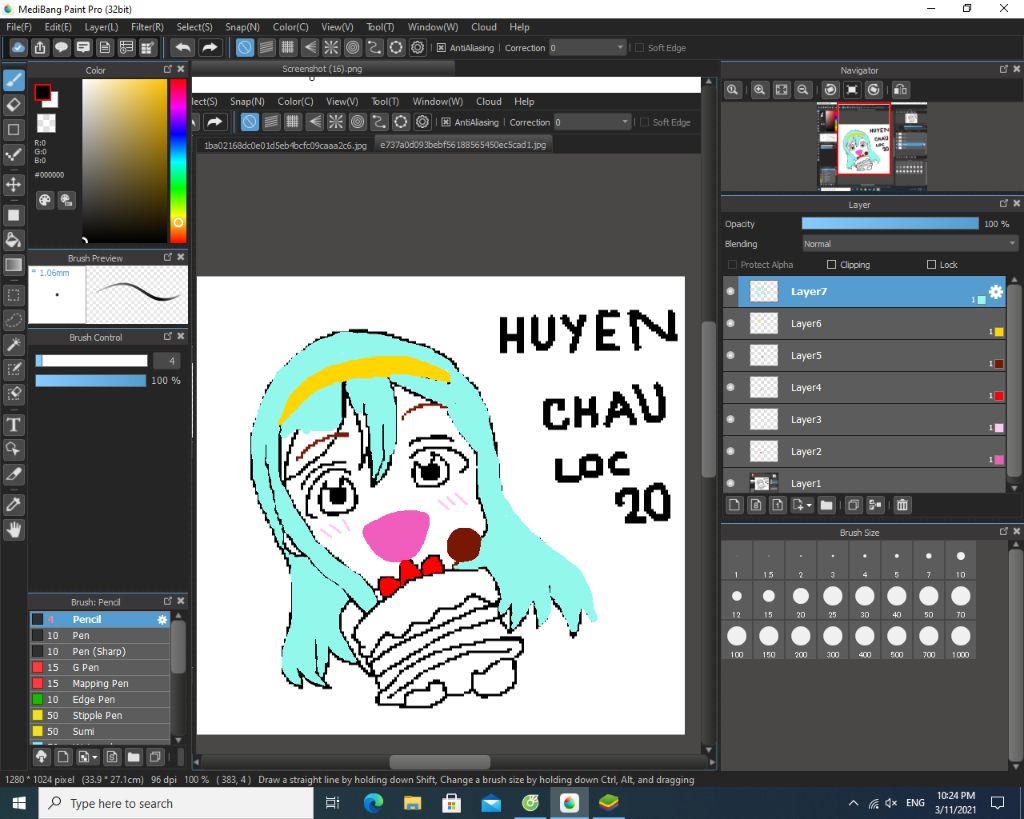Hide Layer6 using its visibility dot

730,323
